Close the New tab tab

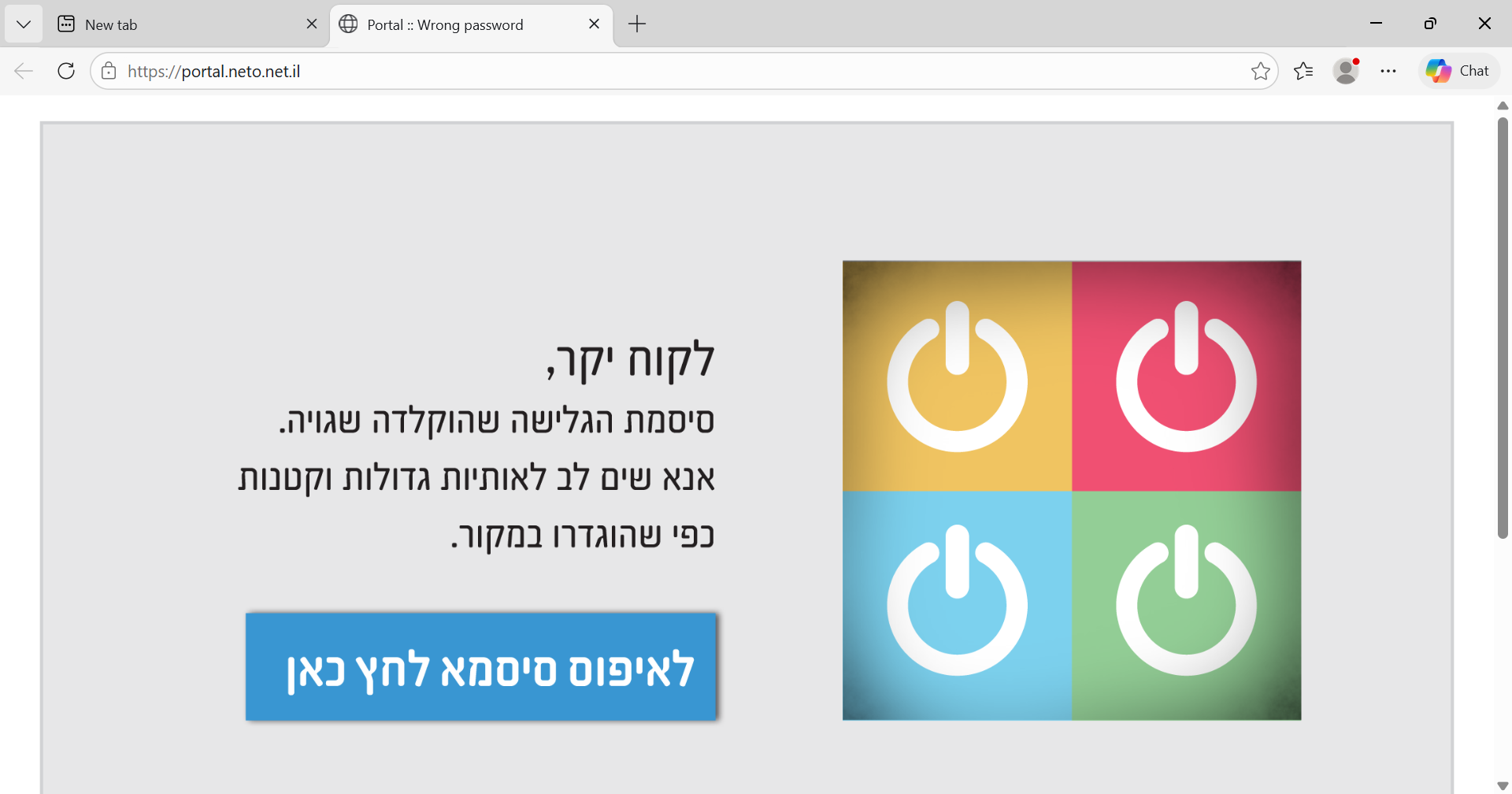312,24
